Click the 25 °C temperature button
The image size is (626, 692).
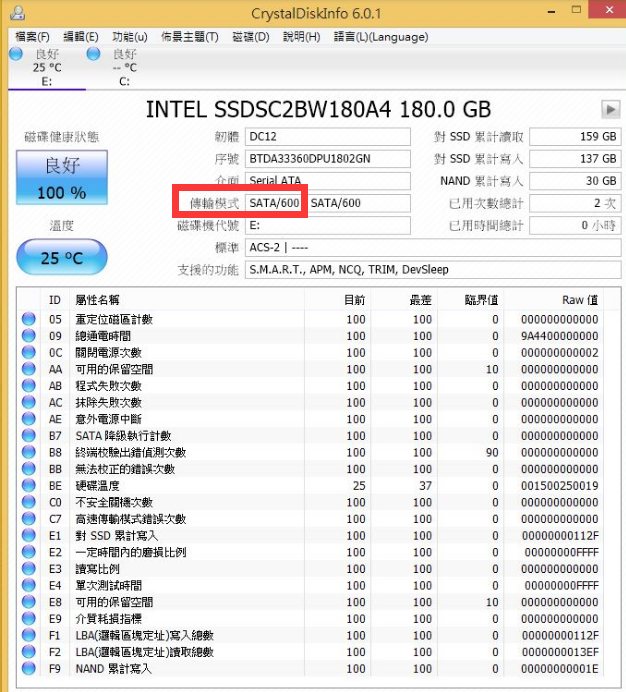click(x=62, y=257)
